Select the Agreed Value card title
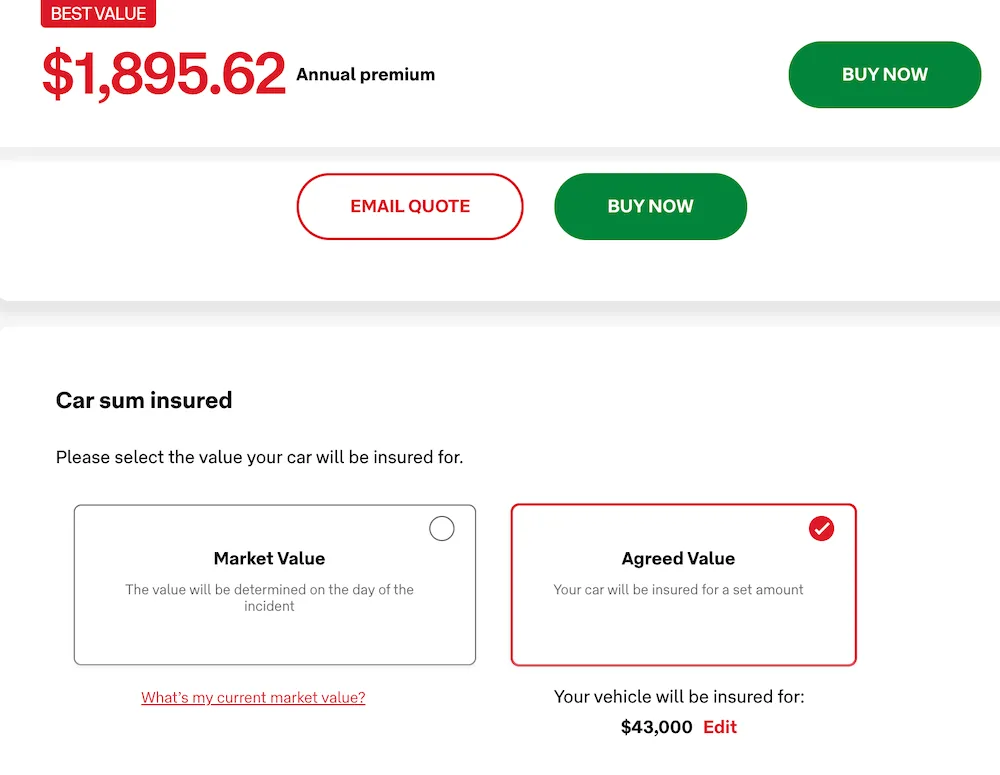Screen dimensions: 1000x775 tap(678, 559)
